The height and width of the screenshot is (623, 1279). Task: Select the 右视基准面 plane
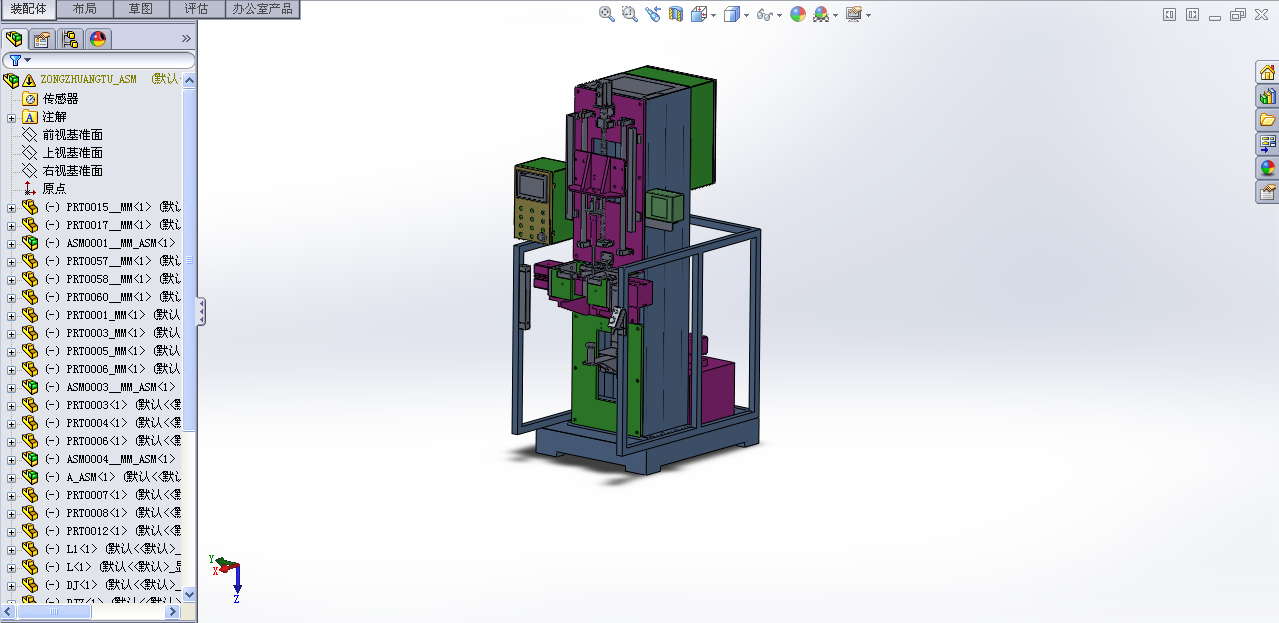coord(73,171)
